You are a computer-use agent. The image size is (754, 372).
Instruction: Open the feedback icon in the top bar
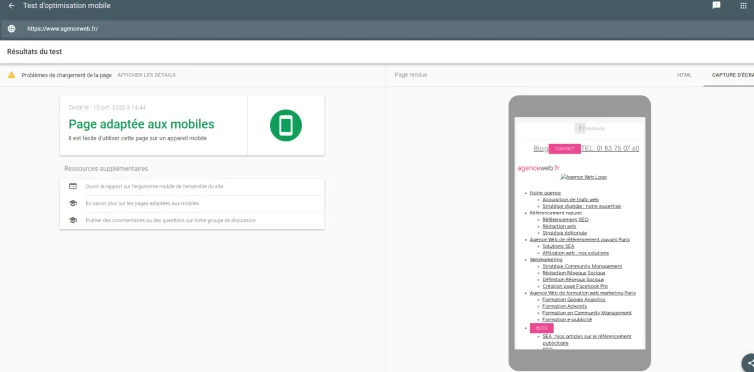[716, 6]
